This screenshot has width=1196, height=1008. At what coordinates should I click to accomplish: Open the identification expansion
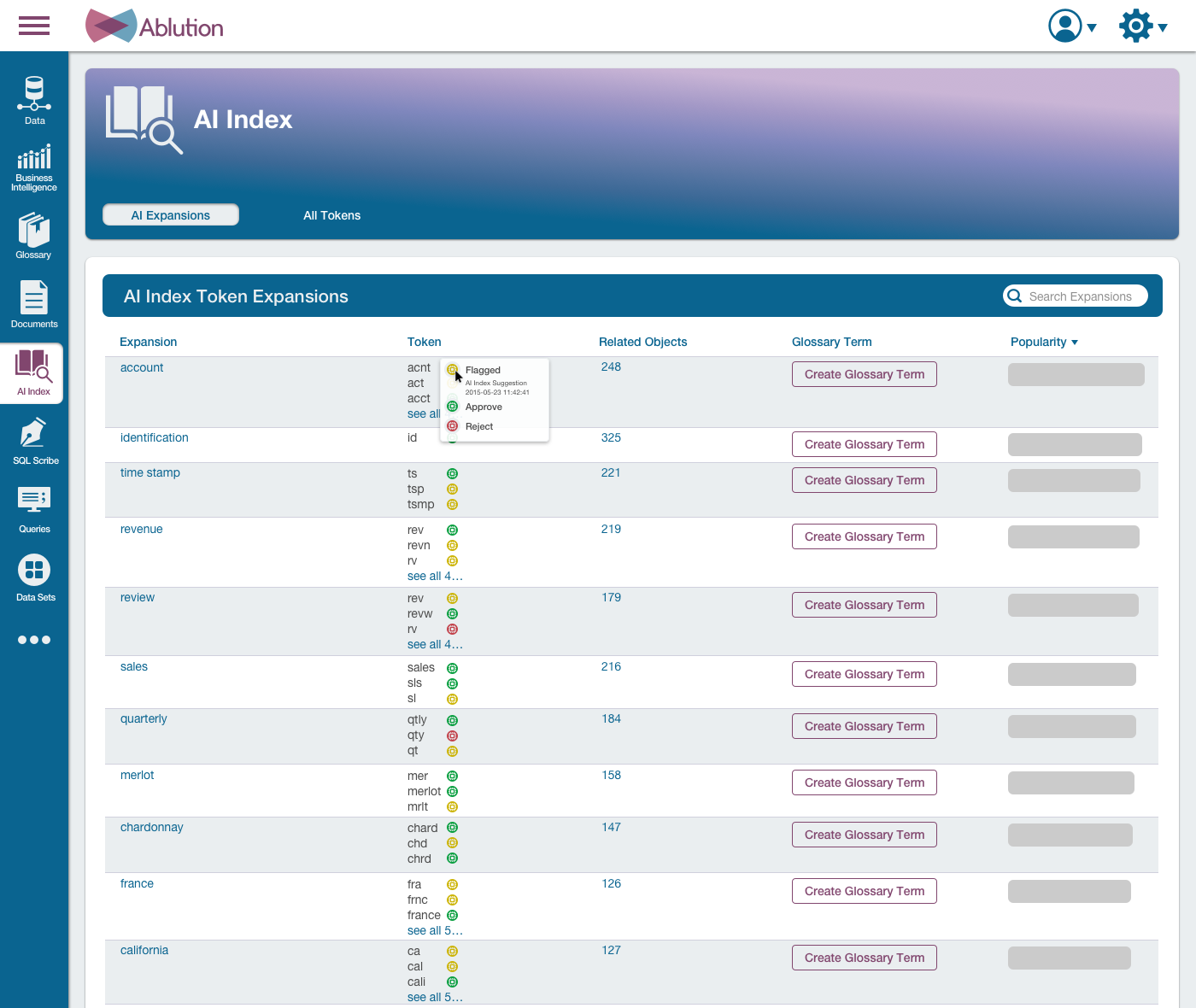155,437
